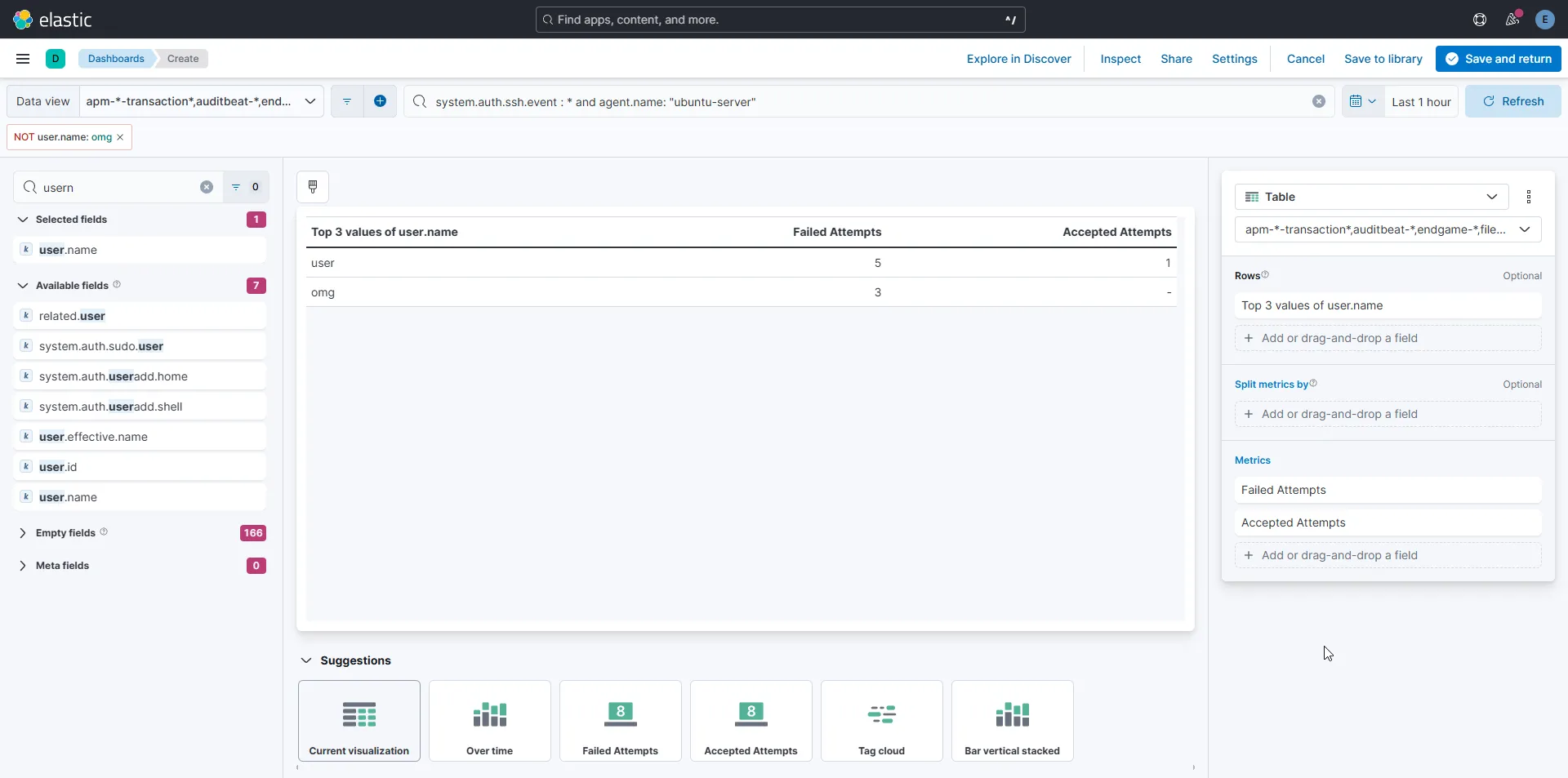The height and width of the screenshot is (778, 1568).
Task: Remove the NOT user.name: omg filter
Action: (x=120, y=137)
